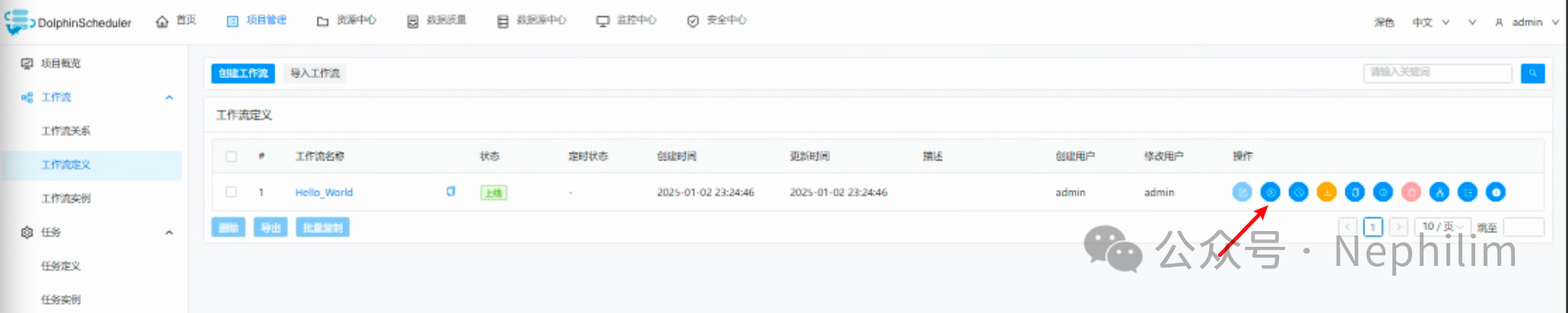Show the tree view icon for Hello_World

1439,192
